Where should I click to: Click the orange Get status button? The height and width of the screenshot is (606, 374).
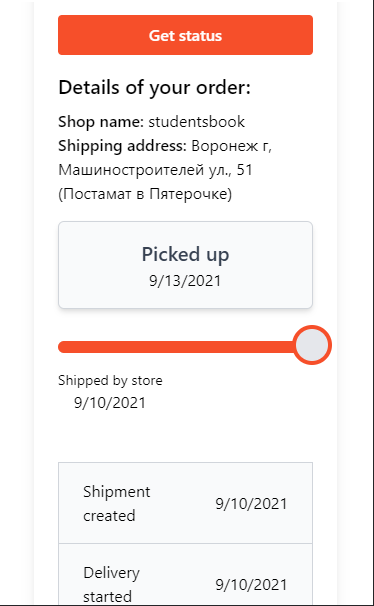point(185,35)
